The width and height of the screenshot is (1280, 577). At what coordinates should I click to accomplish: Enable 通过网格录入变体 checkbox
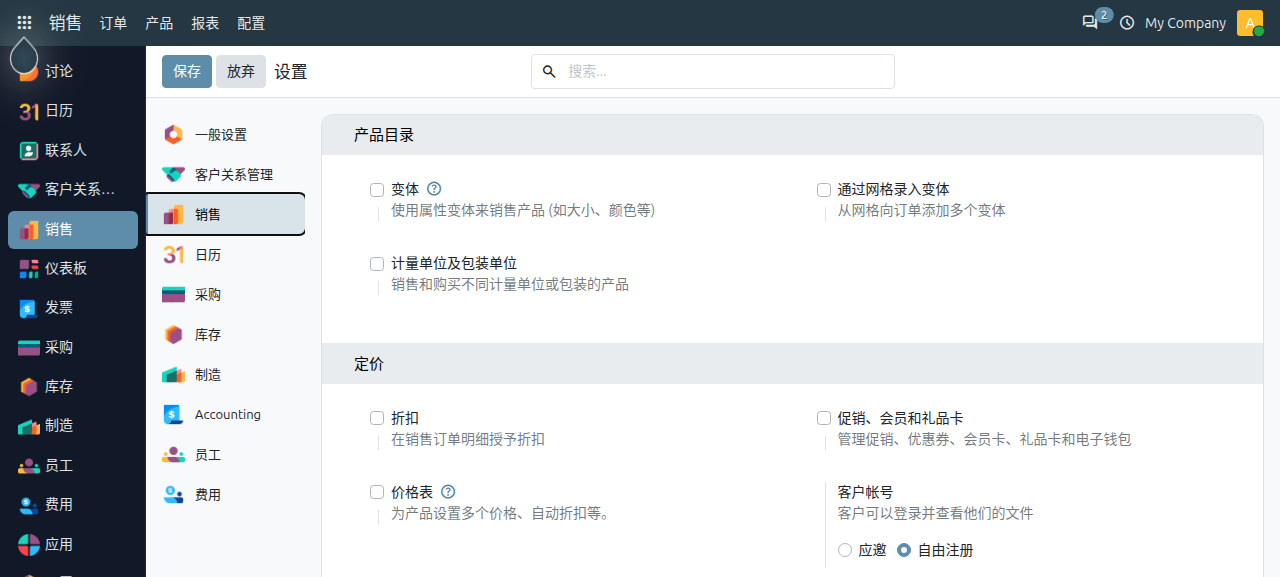coord(824,189)
